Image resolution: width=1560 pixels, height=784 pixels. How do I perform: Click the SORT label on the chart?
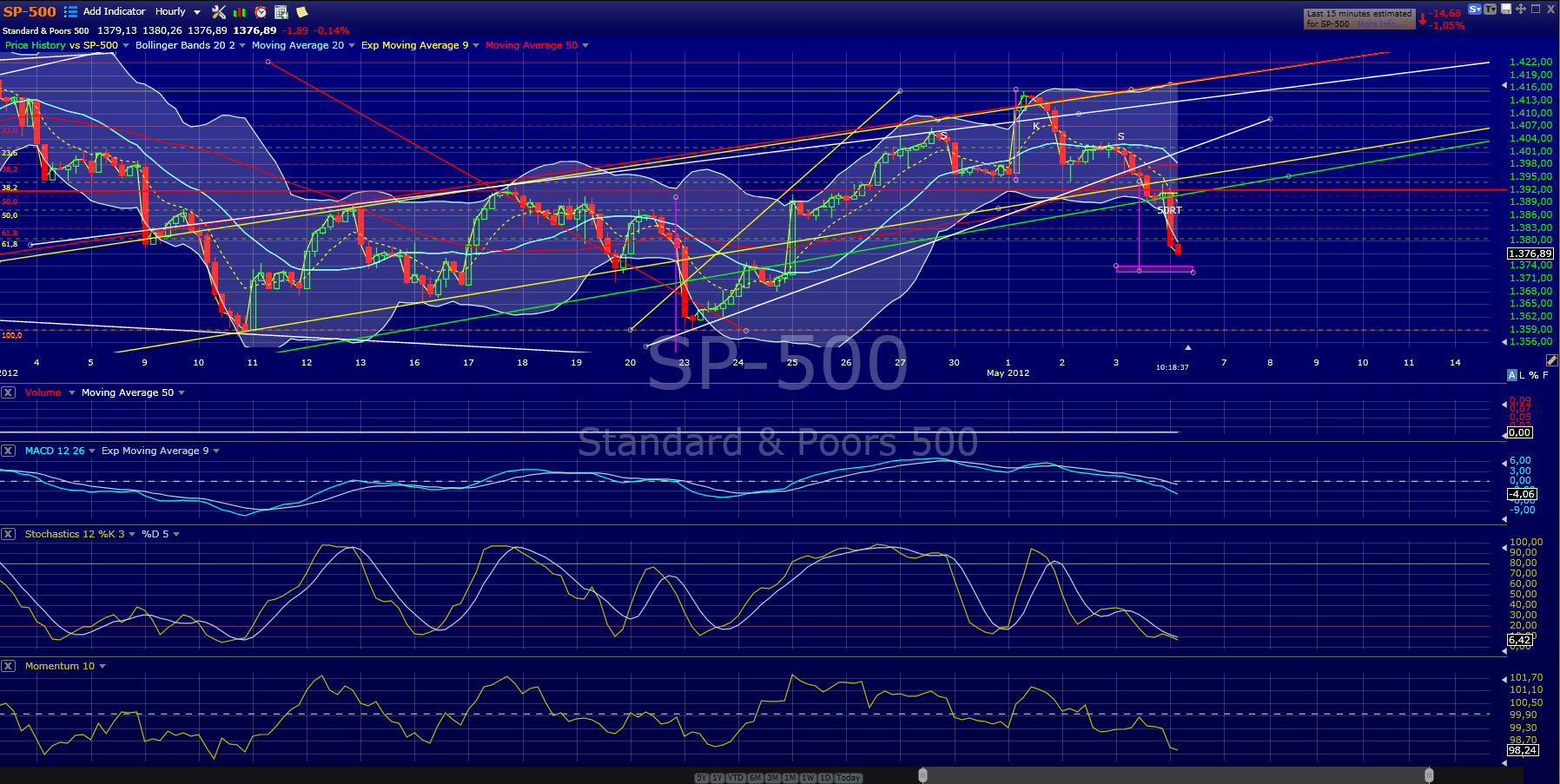tap(1170, 210)
